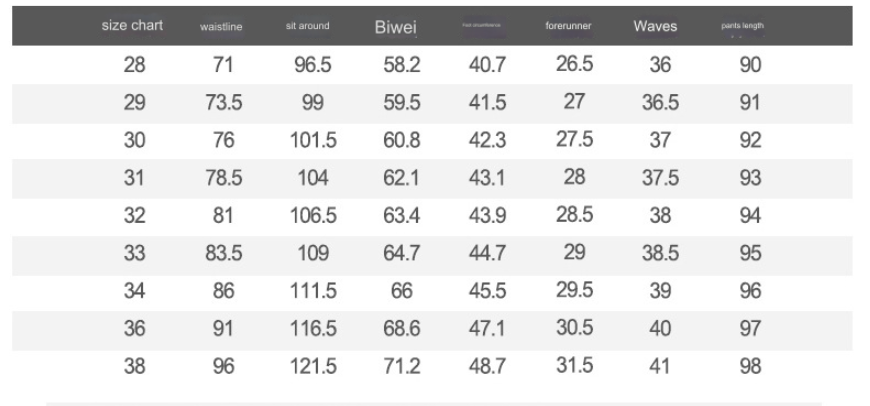Select the sit around value 121.5
Viewport: 870px width, 406px height.
point(313,367)
